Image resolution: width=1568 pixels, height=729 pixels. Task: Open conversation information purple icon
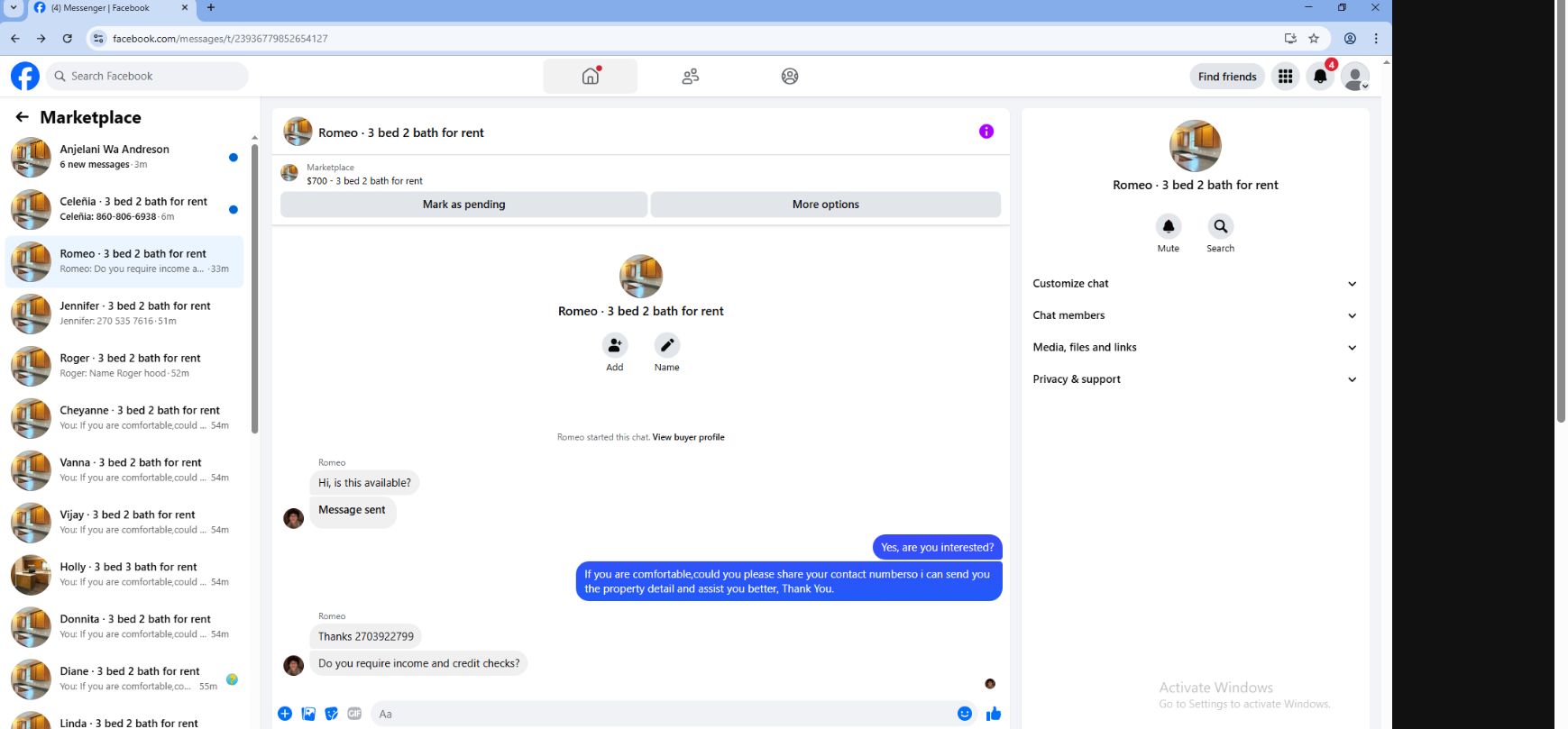click(986, 132)
